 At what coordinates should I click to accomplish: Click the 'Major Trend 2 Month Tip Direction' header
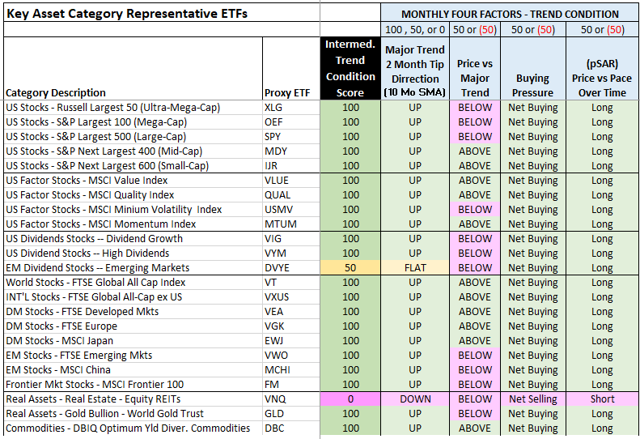pos(415,71)
